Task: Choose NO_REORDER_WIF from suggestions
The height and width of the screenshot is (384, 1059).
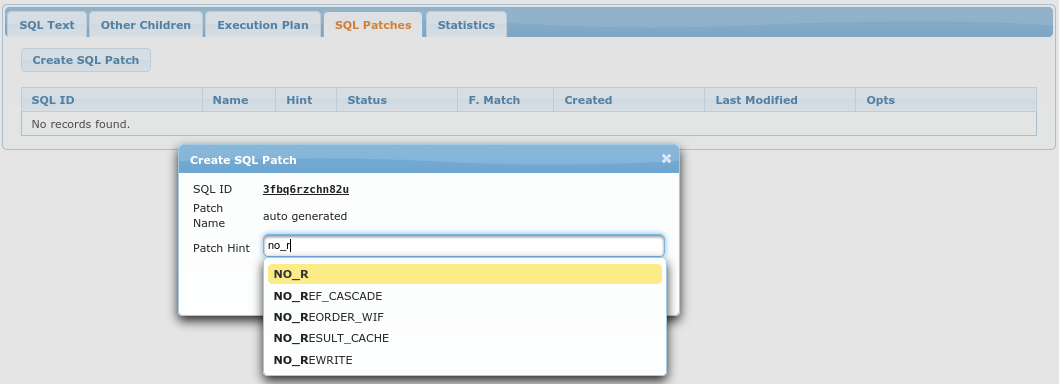Action: click(465, 317)
